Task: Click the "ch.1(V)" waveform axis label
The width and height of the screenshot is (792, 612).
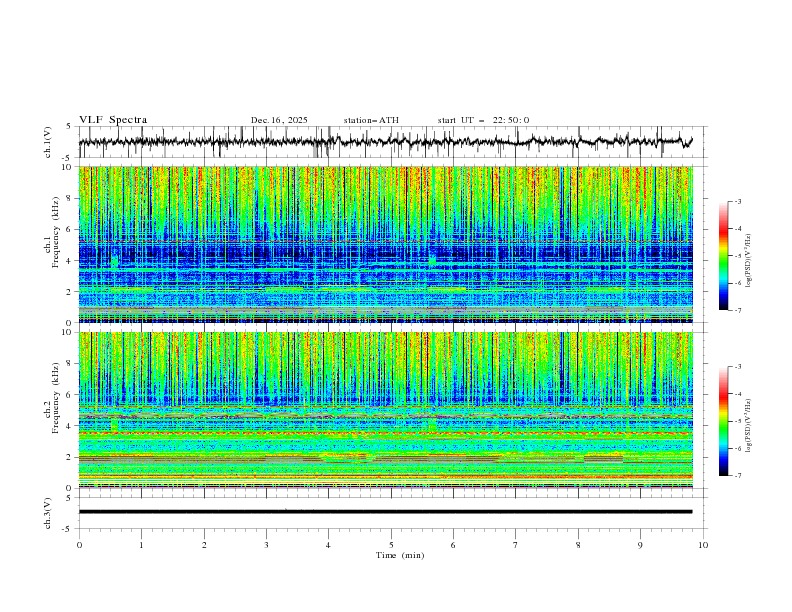Action: (x=48, y=142)
